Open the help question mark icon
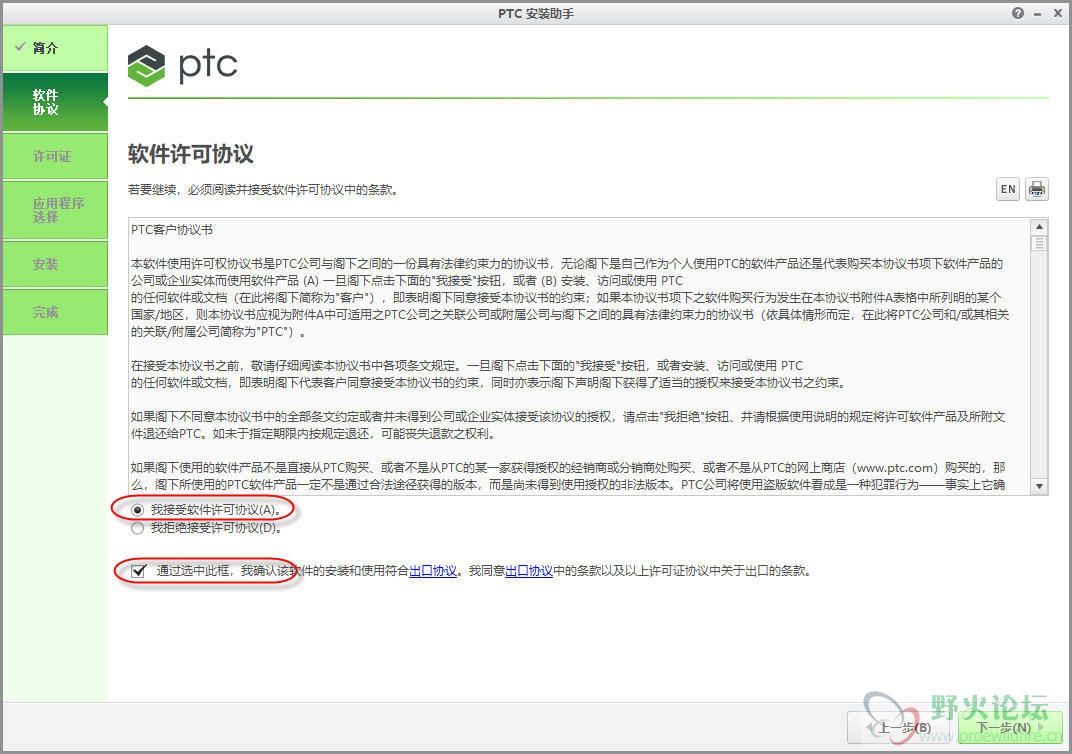This screenshot has height=754, width=1072. [1018, 13]
